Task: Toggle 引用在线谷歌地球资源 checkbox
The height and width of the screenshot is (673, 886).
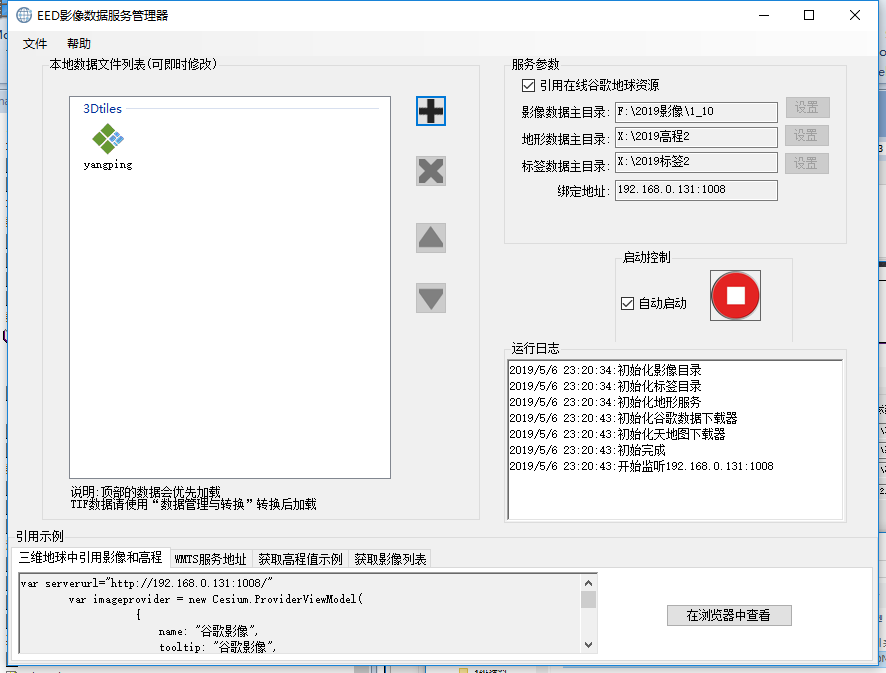Action: point(529,86)
